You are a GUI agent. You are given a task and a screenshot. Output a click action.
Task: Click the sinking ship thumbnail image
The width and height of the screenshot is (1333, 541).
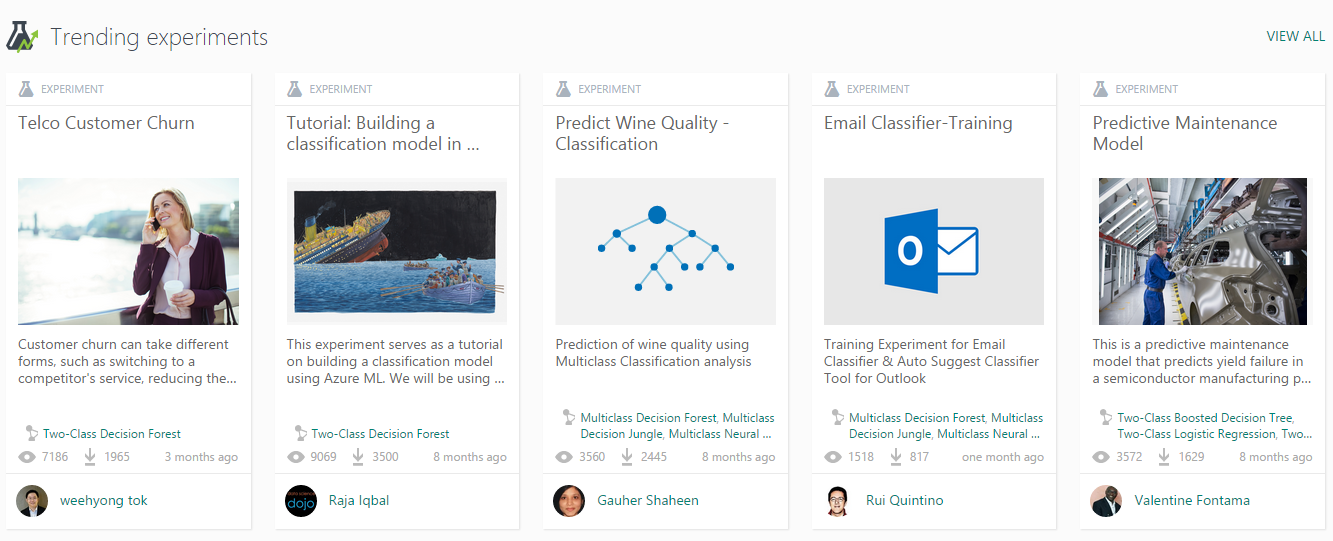pyautogui.click(x=397, y=251)
